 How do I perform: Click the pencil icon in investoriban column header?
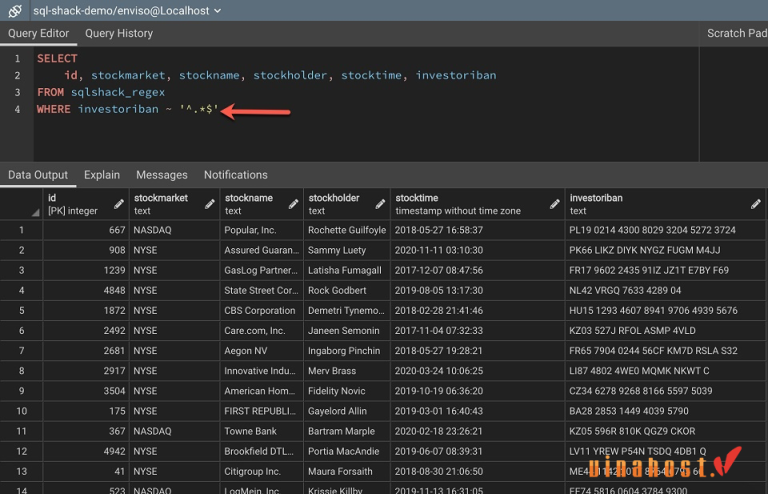(756, 204)
